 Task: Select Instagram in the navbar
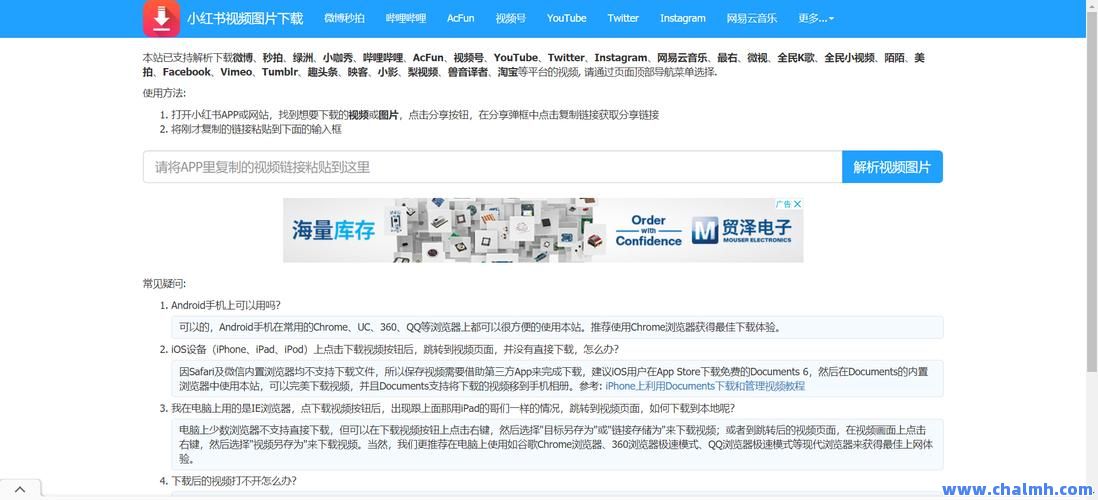(683, 19)
